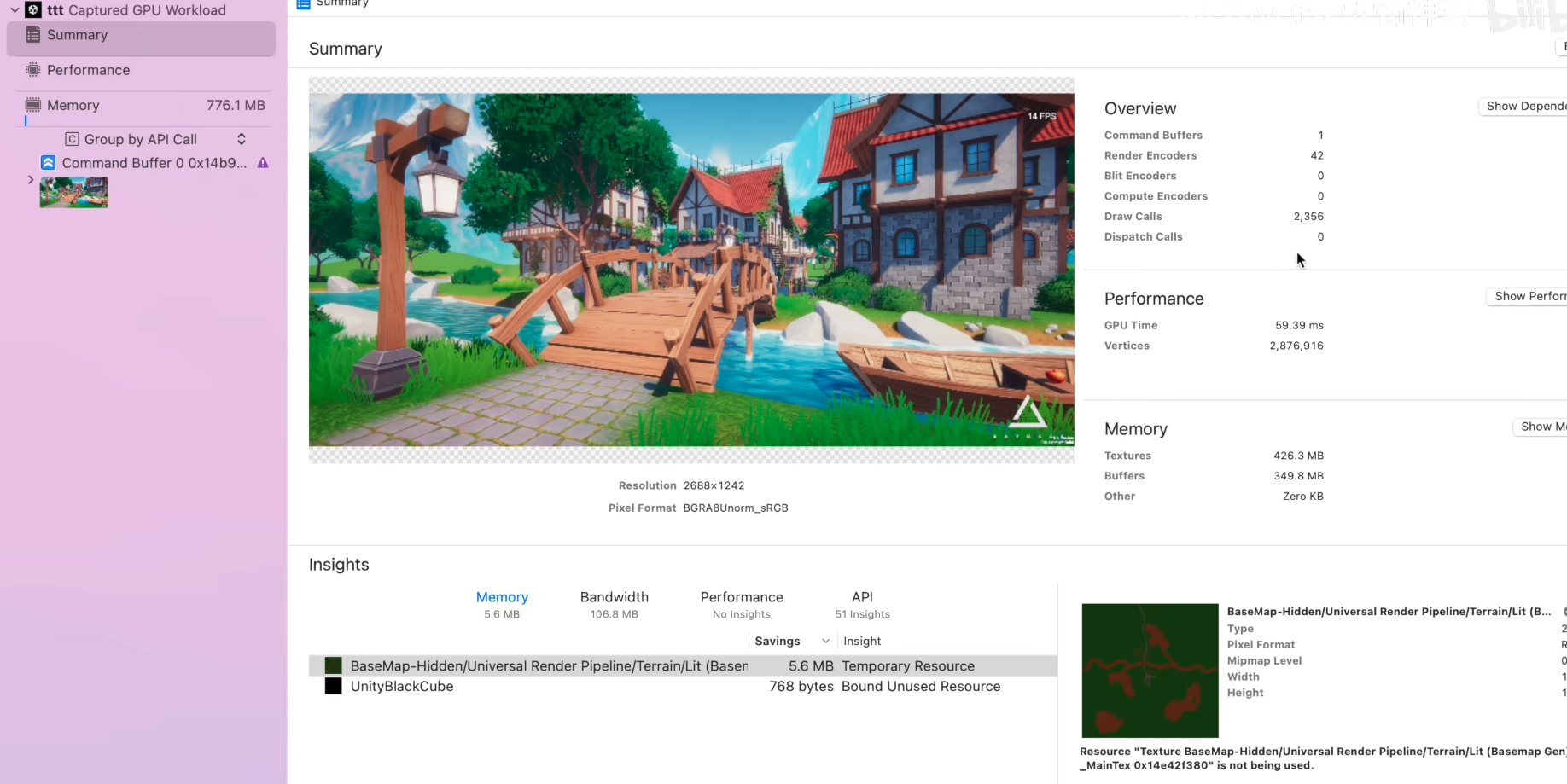Select the UnityBlackCube insight row
Screen dimensions: 1567x784
coord(683,687)
